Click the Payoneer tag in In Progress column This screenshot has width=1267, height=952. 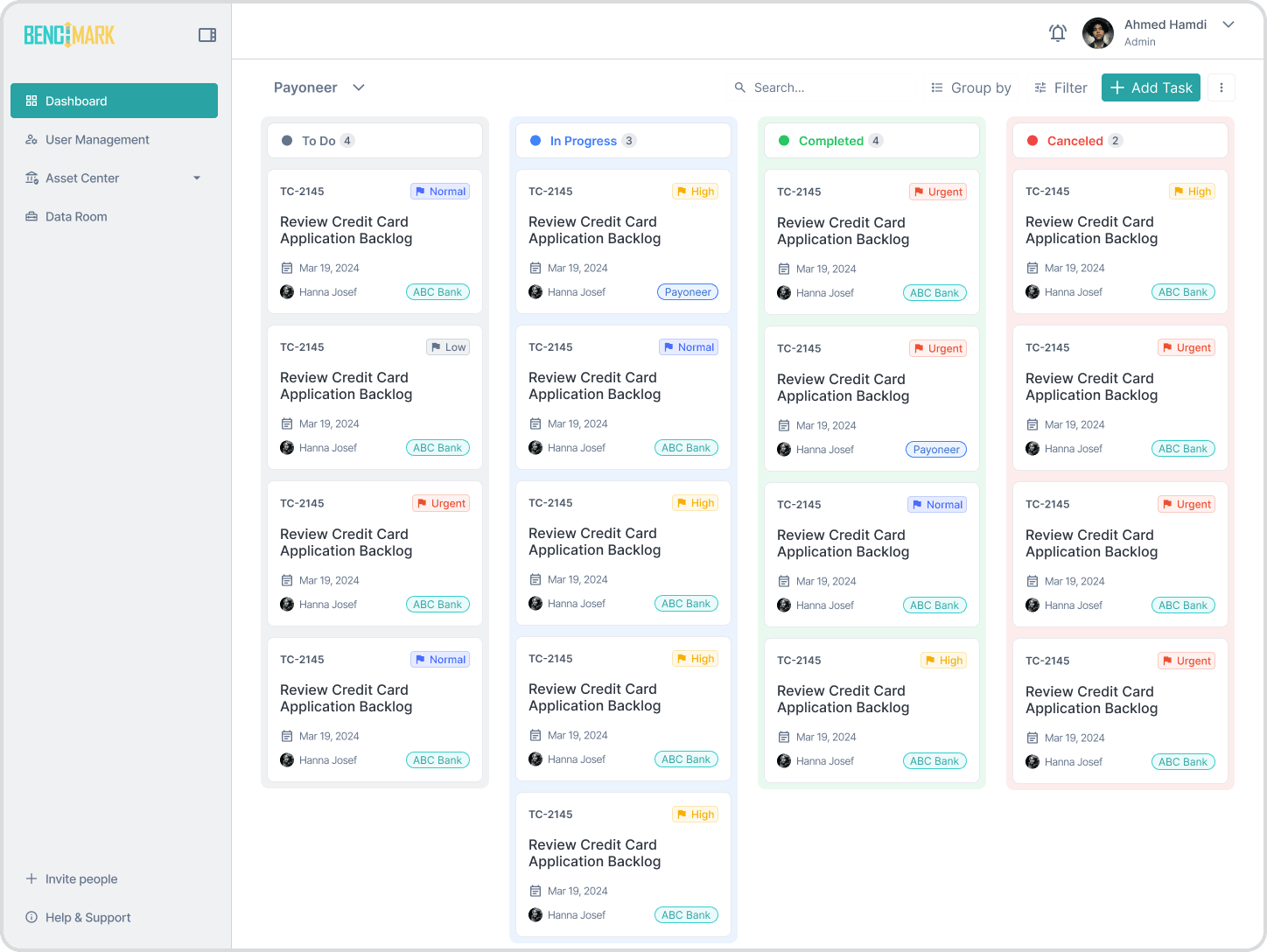tap(688, 292)
